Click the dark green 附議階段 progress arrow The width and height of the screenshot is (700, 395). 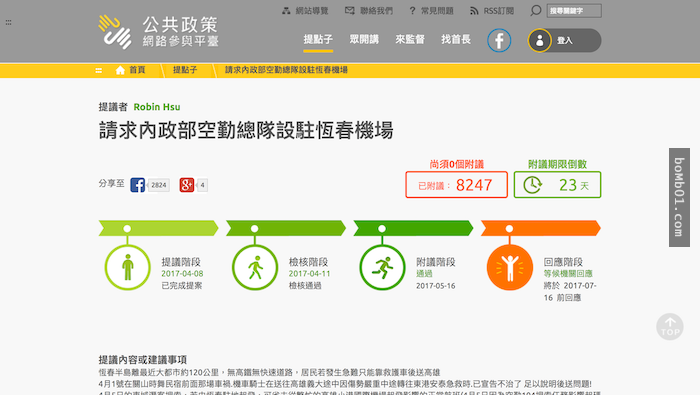(413, 228)
